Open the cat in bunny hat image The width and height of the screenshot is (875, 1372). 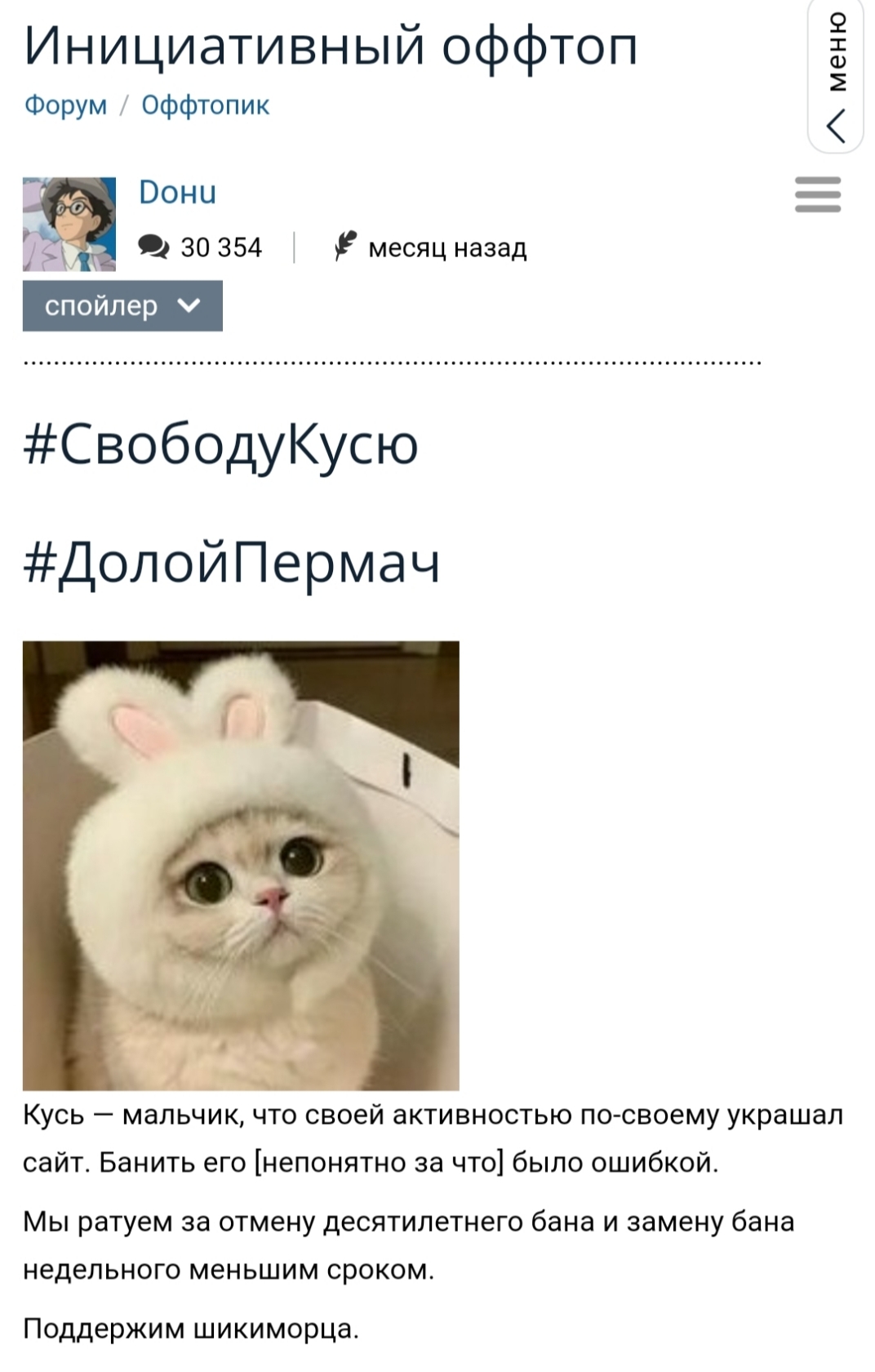(241, 866)
